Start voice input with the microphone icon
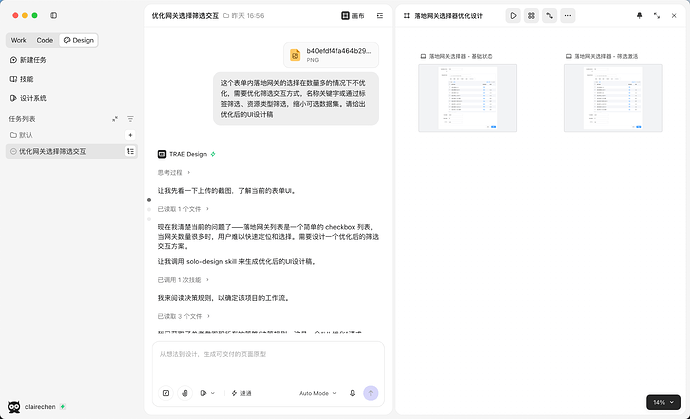 coord(352,393)
